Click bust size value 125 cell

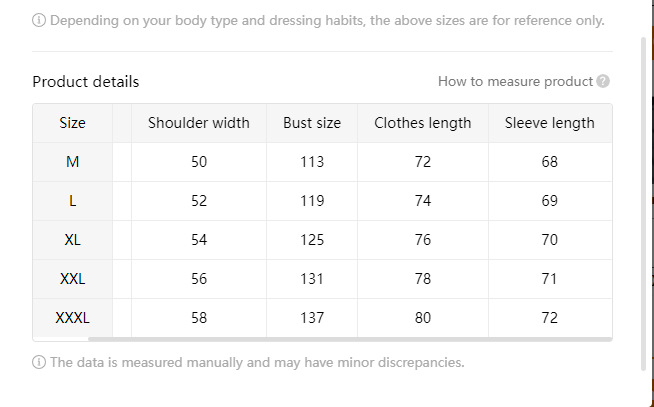(312, 240)
